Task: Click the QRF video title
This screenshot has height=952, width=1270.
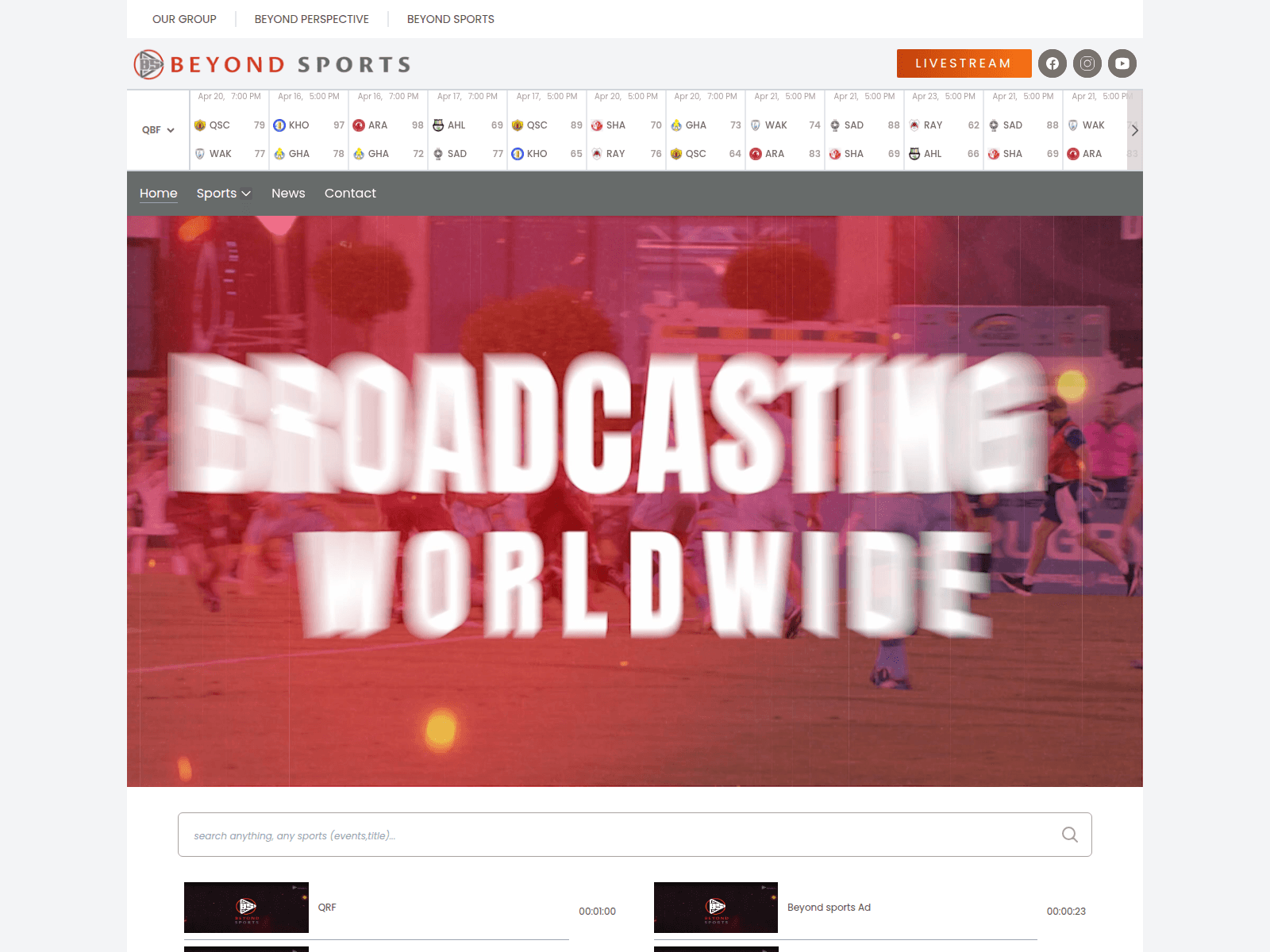Action: pos(327,908)
